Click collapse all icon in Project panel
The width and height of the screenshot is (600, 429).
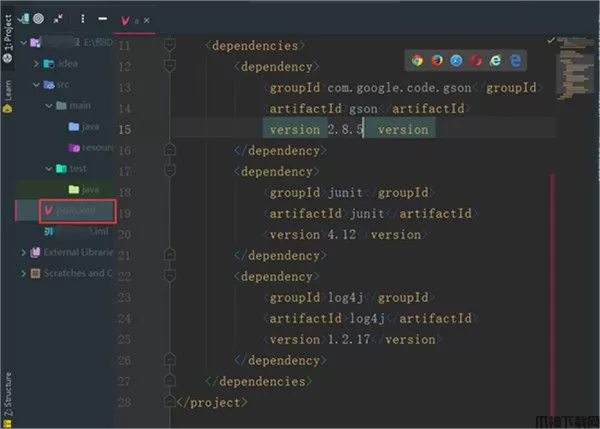(x=61, y=18)
